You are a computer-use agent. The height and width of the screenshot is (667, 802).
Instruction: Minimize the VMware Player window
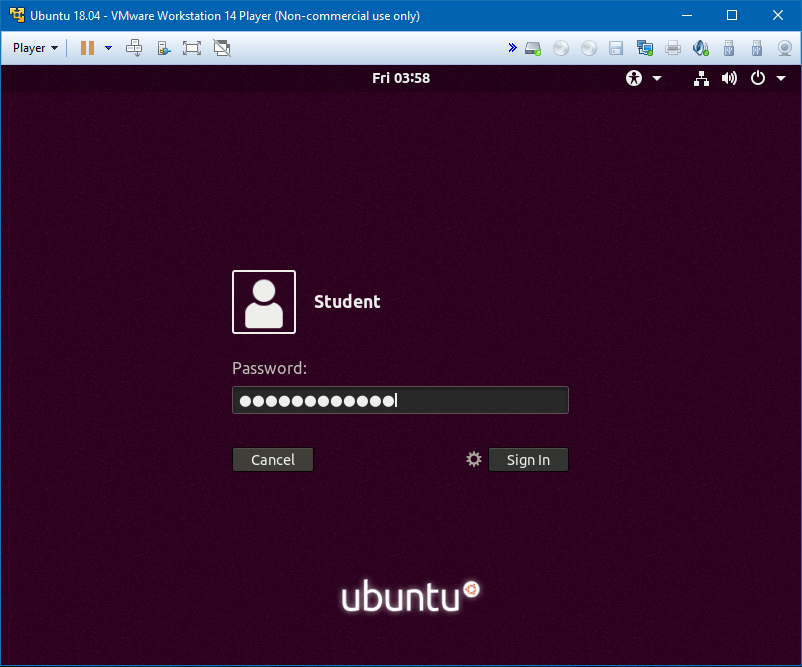tap(687, 15)
